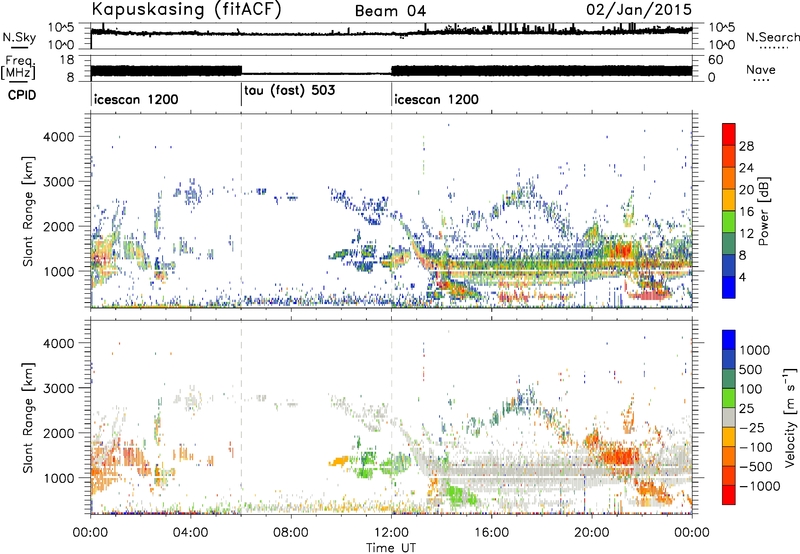Click the right '10^0' tick of the noise panel
The width and height of the screenshot is (800, 554).
721,45
